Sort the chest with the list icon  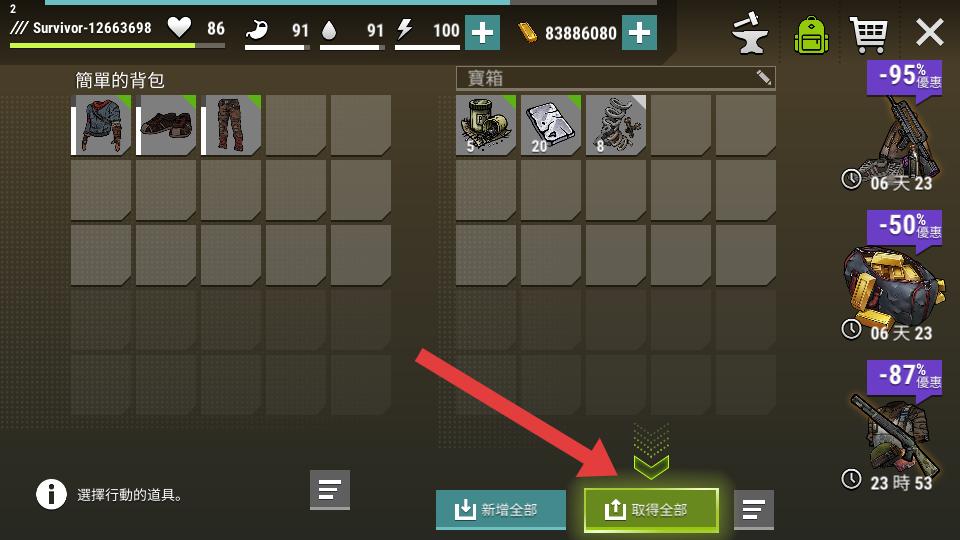click(754, 509)
